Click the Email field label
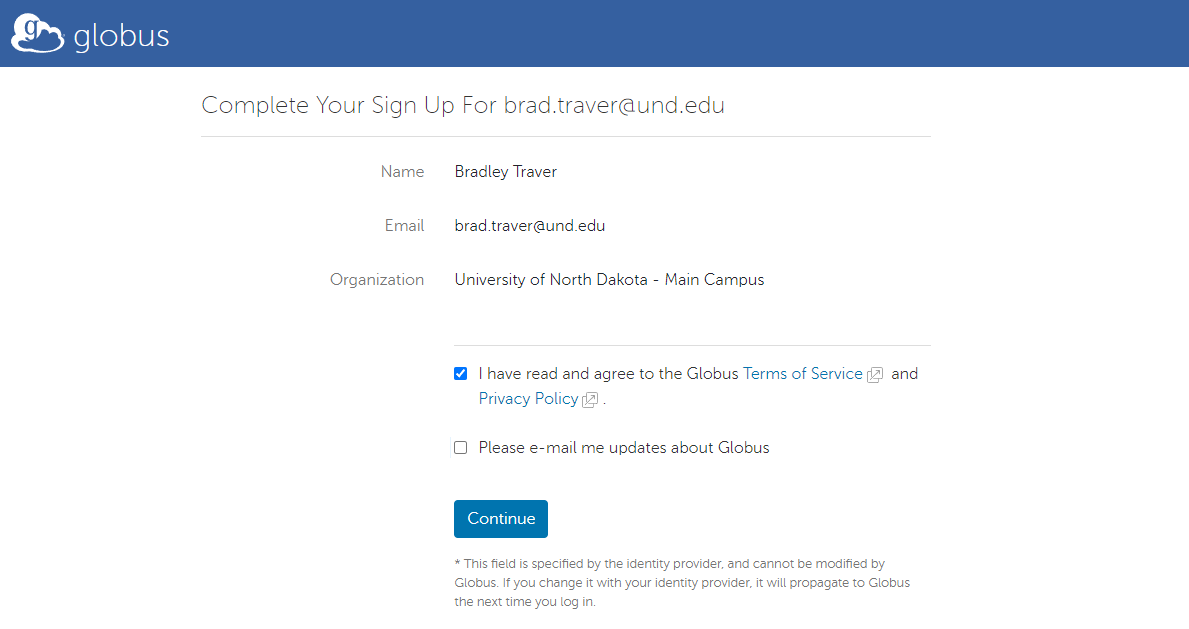The height and width of the screenshot is (629, 1189). point(404,226)
